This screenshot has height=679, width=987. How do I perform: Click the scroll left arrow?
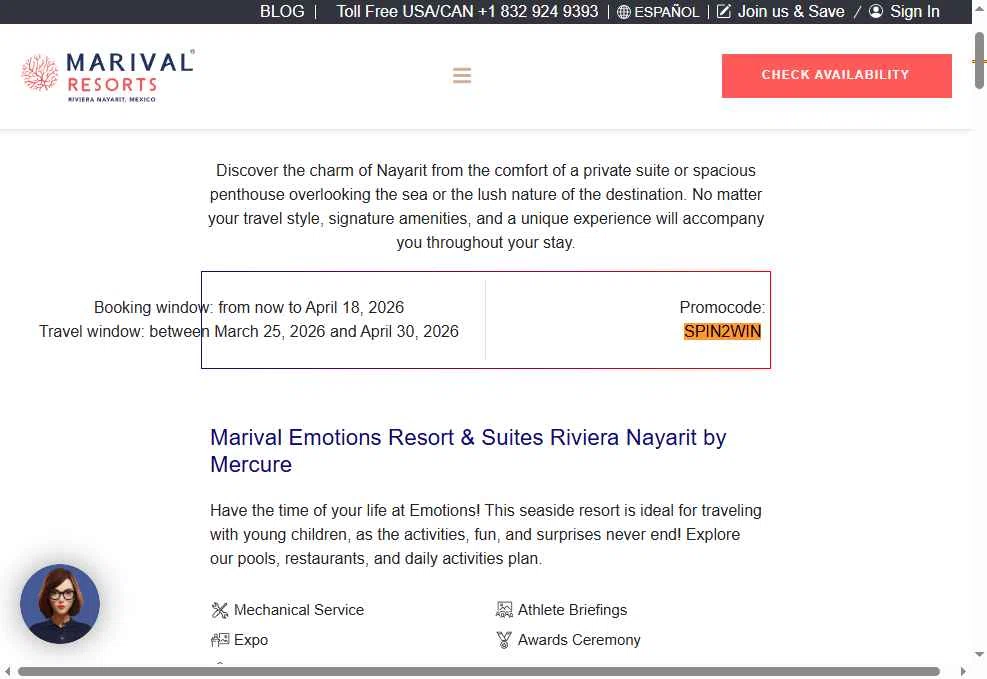pyautogui.click(x=7, y=671)
